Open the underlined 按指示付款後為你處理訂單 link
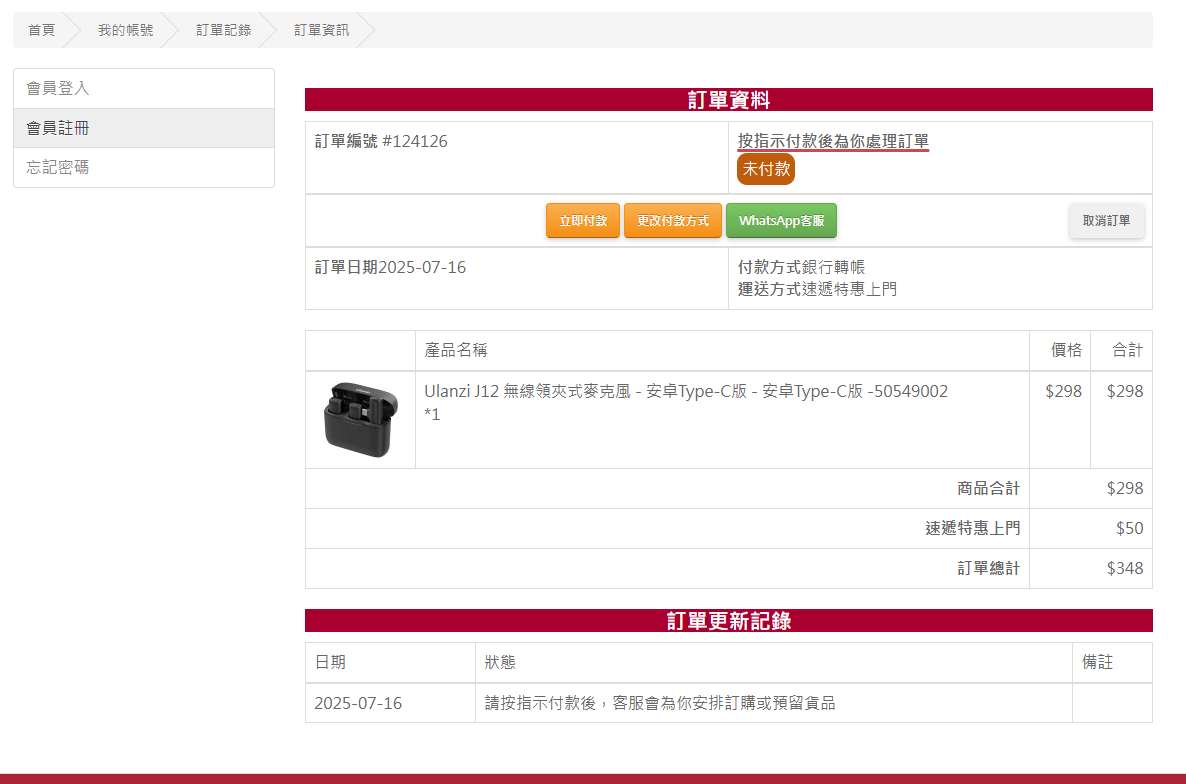 coord(833,141)
